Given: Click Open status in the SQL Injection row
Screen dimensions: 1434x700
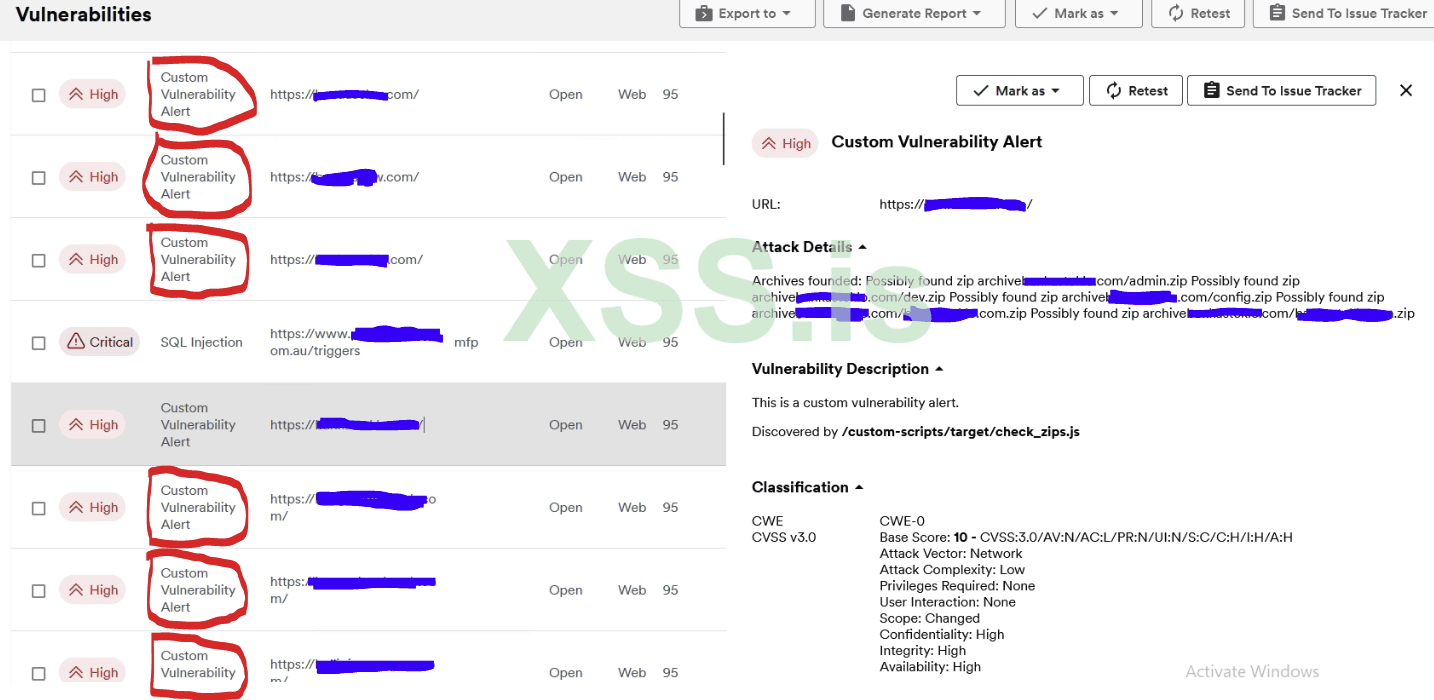Looking at the screenshot, I should [x=566, y=342].
